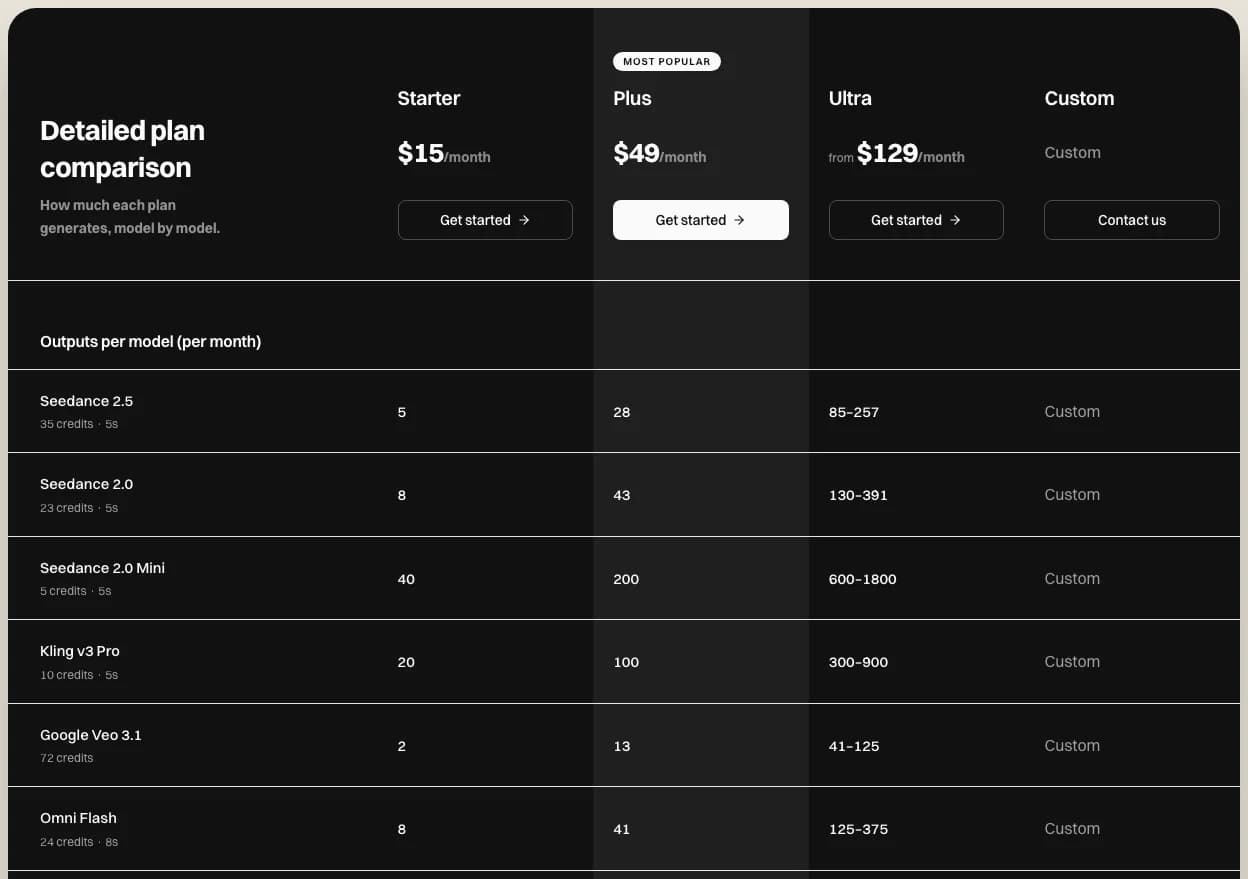Image resolution: width=1248 pixels, height=879 pixels.
Task: Click Get started under the Ultra plan
Action: (916, 220)
